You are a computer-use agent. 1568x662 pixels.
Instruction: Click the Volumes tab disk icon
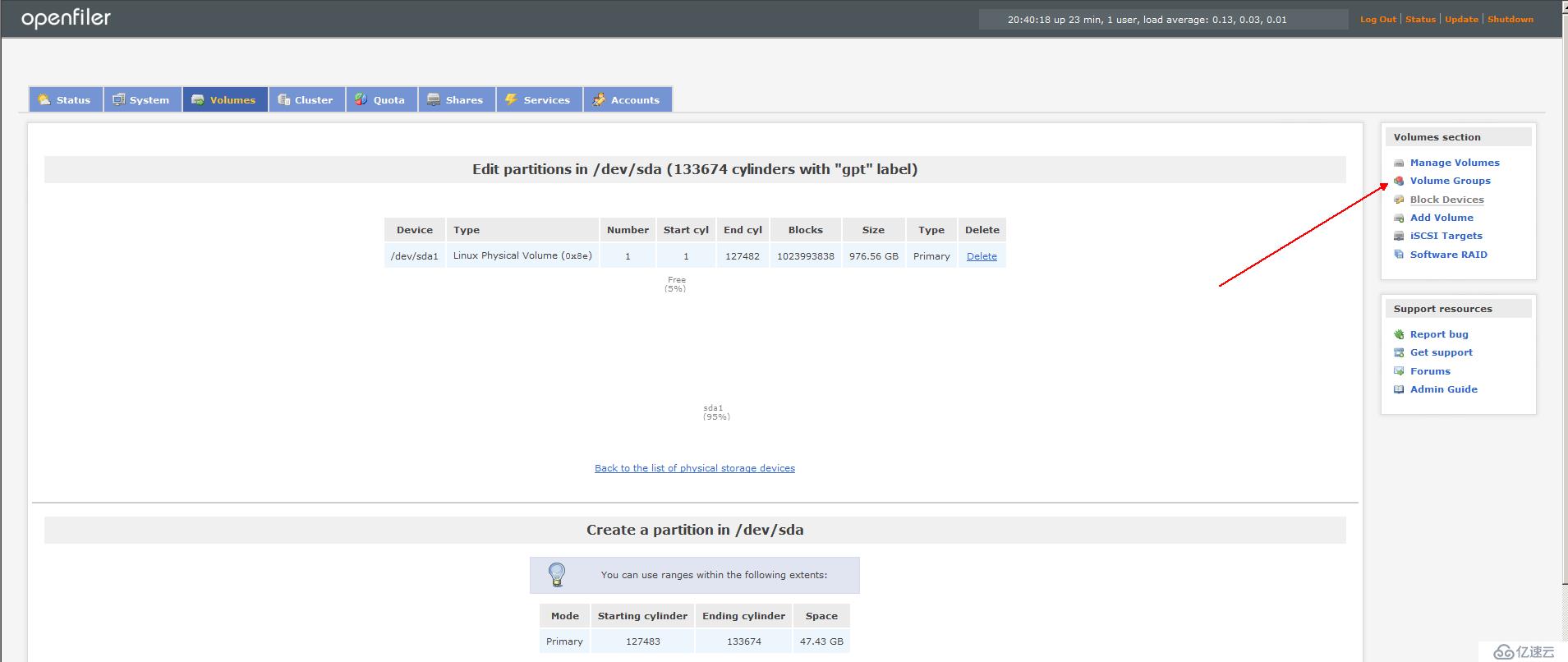[198, 99]
